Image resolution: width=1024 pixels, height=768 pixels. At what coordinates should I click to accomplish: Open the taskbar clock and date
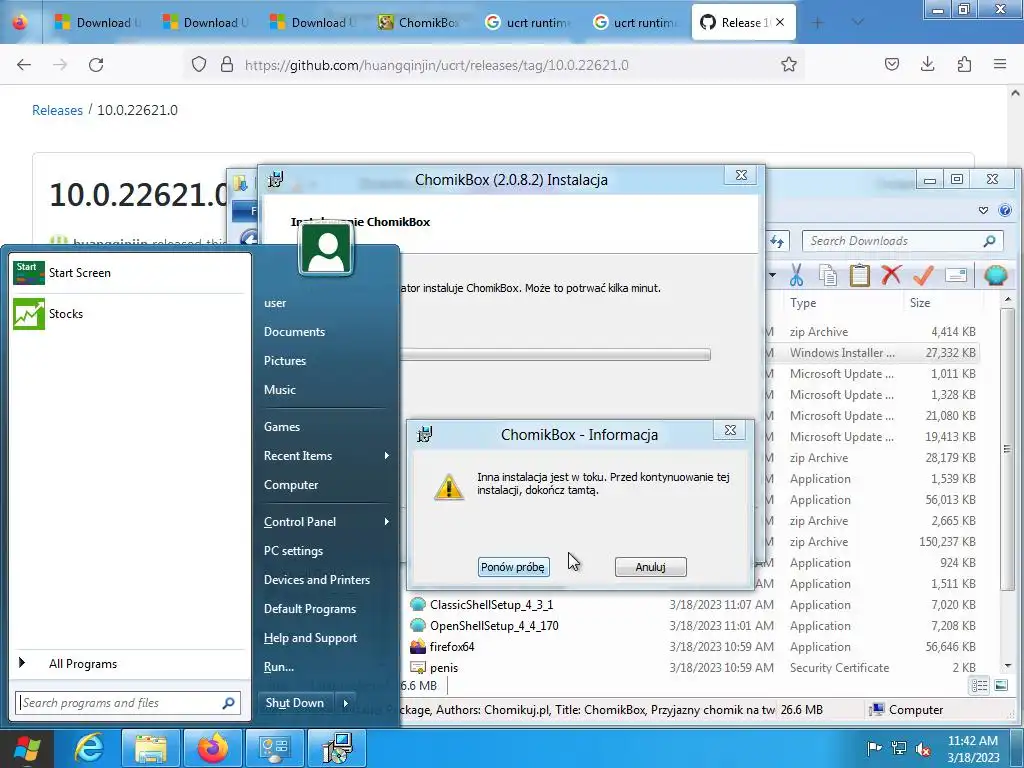tap(973, 748)
